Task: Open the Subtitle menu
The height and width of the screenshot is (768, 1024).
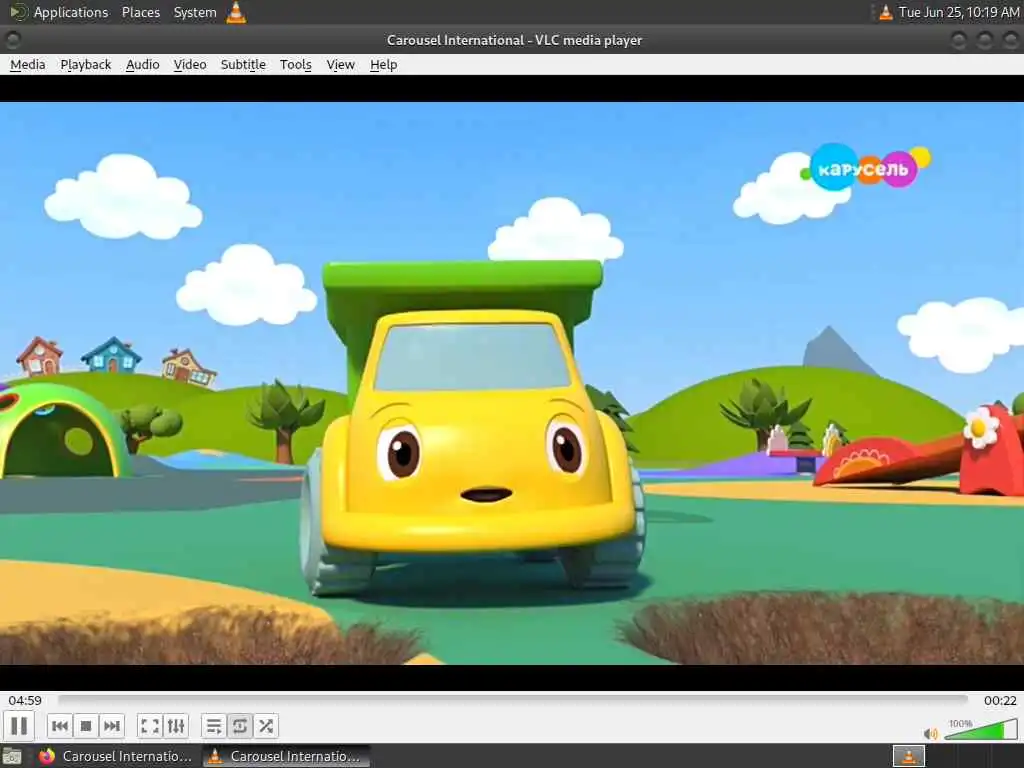Action: coord(243,65)
